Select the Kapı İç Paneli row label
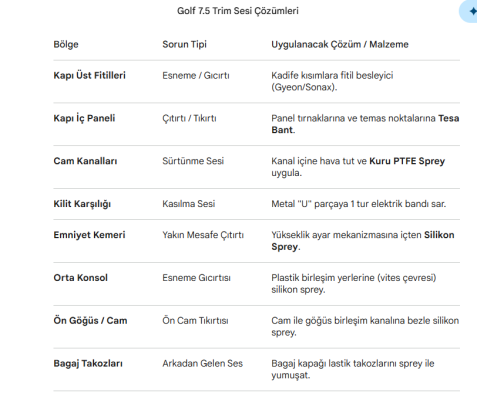This screenshot has width=477, height=400. click(x=84, y=118)
